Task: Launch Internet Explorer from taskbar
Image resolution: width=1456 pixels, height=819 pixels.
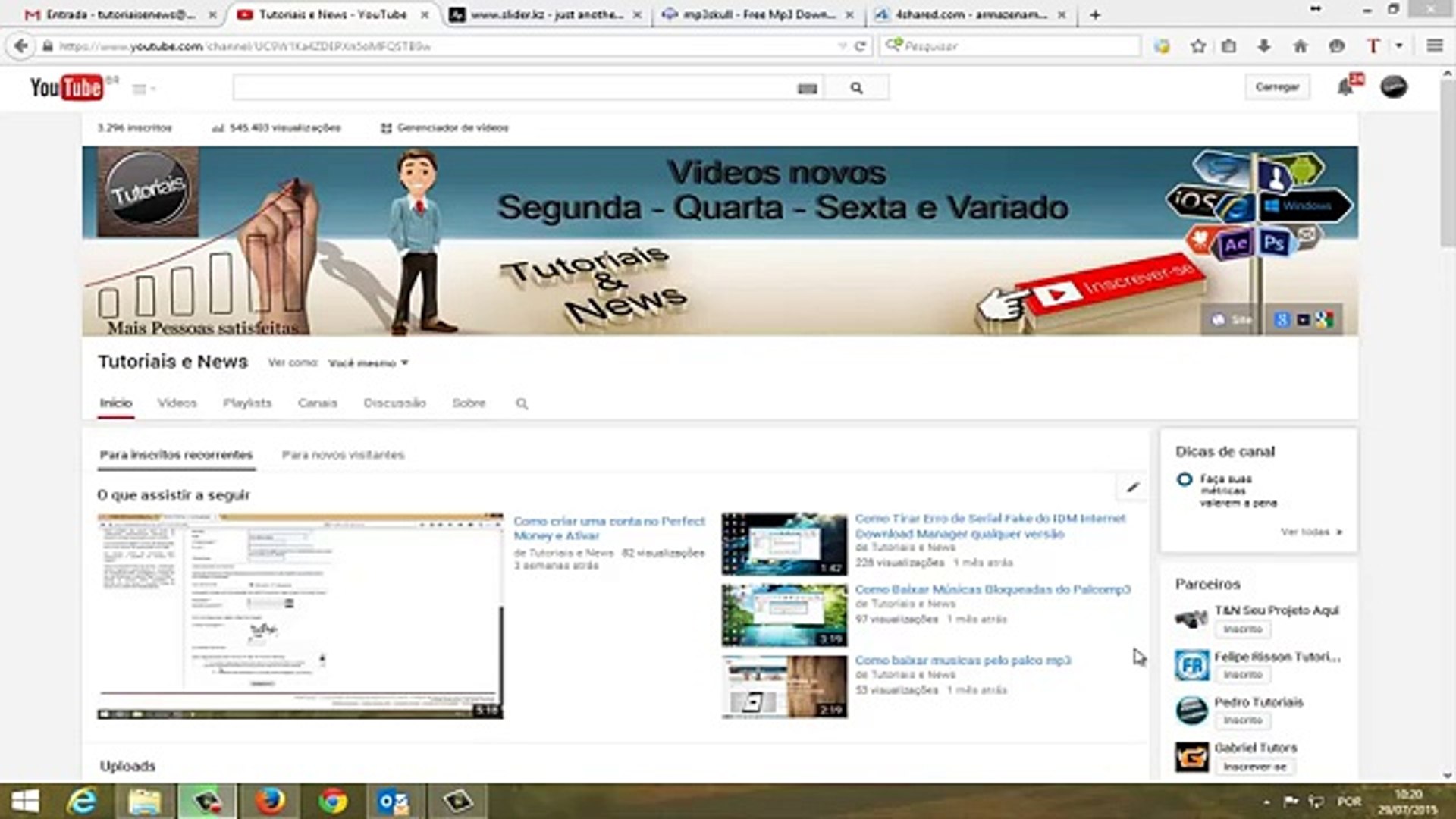Action: click(x=82, y=802)
